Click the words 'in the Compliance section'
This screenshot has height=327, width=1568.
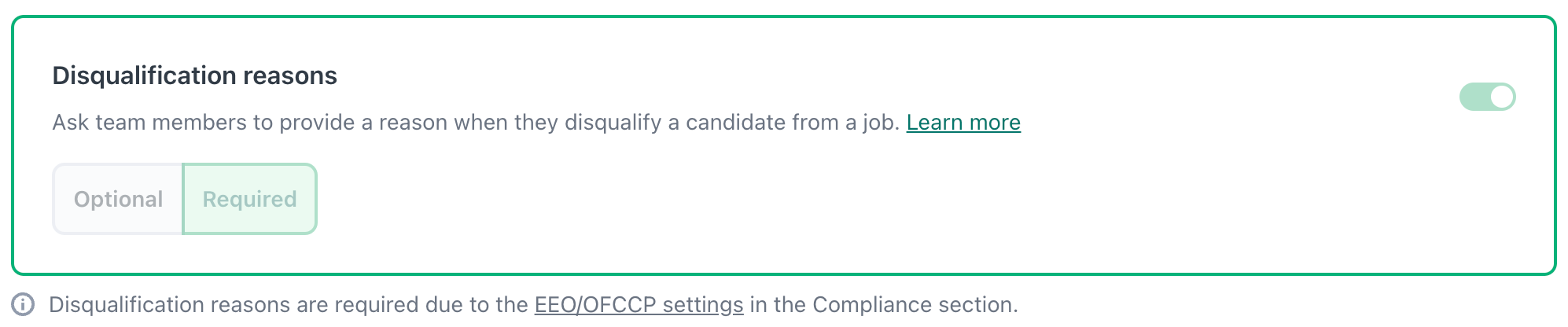pyautogui.click(x=883, y=305)
